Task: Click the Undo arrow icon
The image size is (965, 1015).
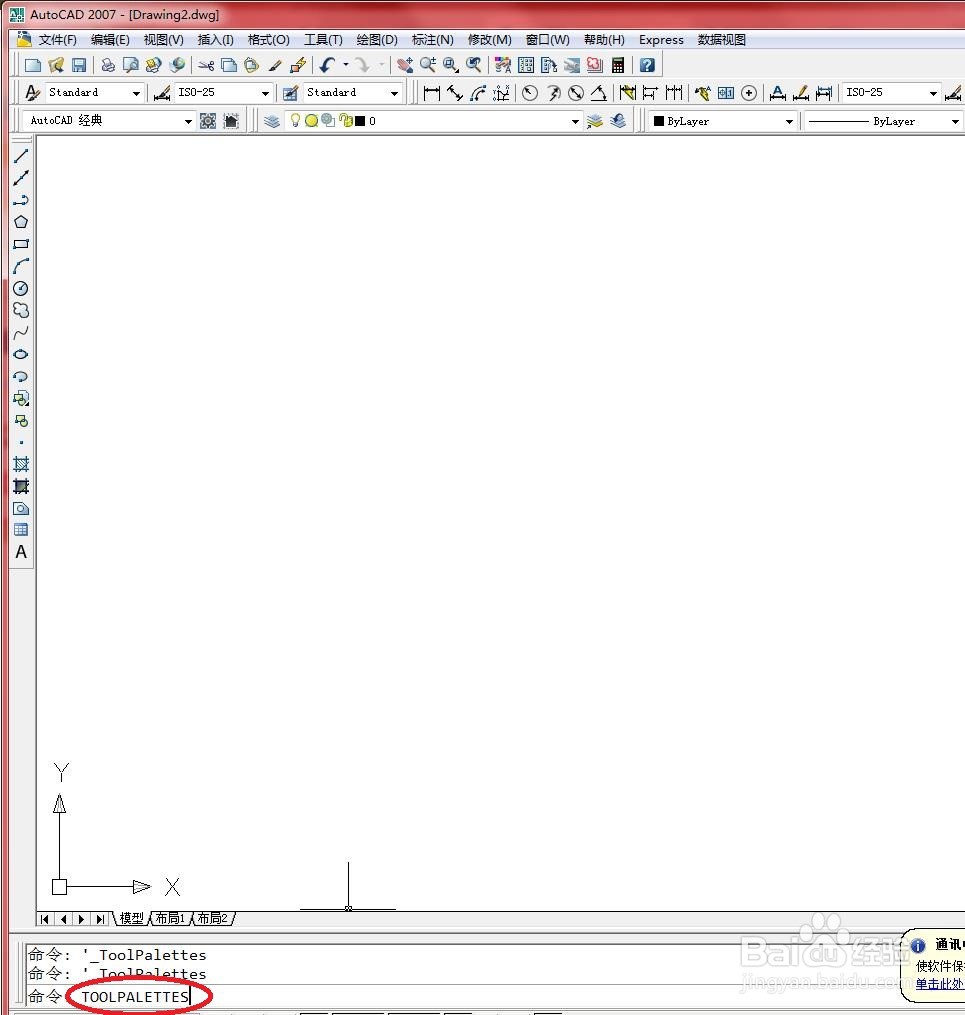Action: coord(327,65)
